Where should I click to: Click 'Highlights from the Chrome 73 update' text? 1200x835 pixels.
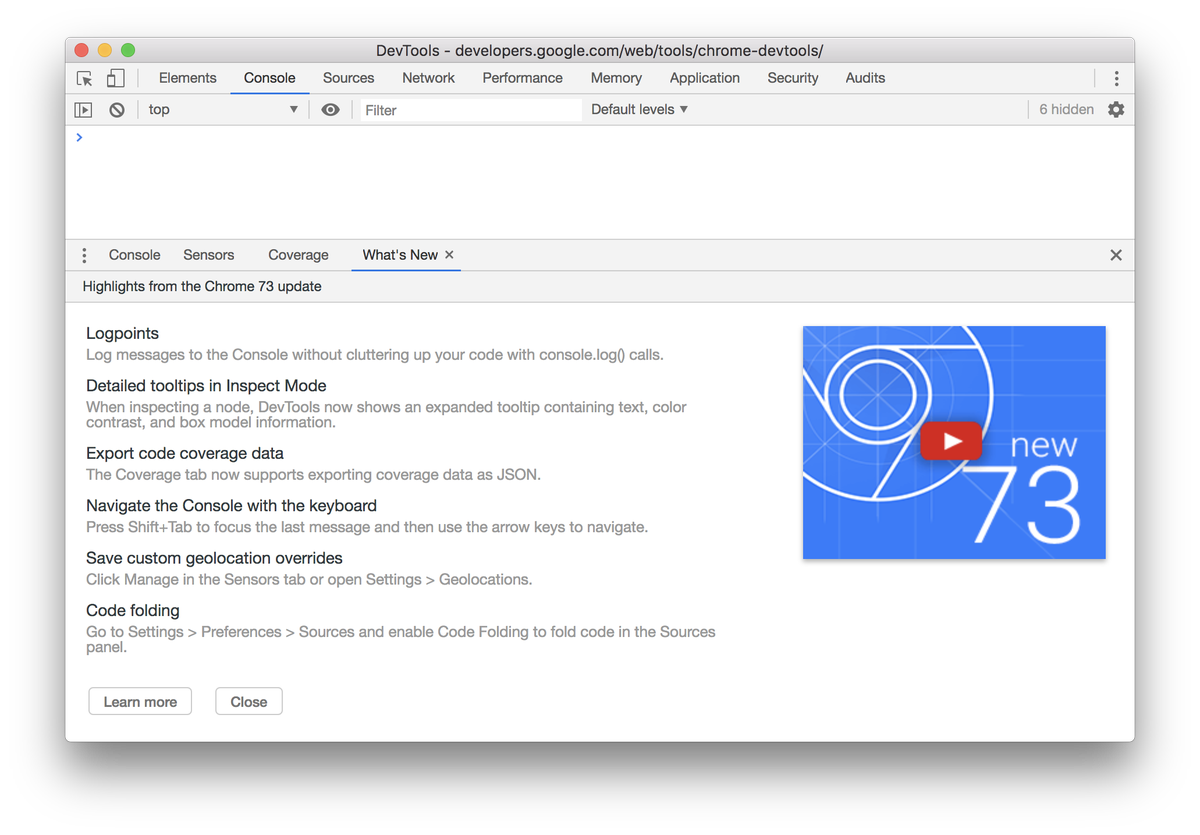click(202, 286)
